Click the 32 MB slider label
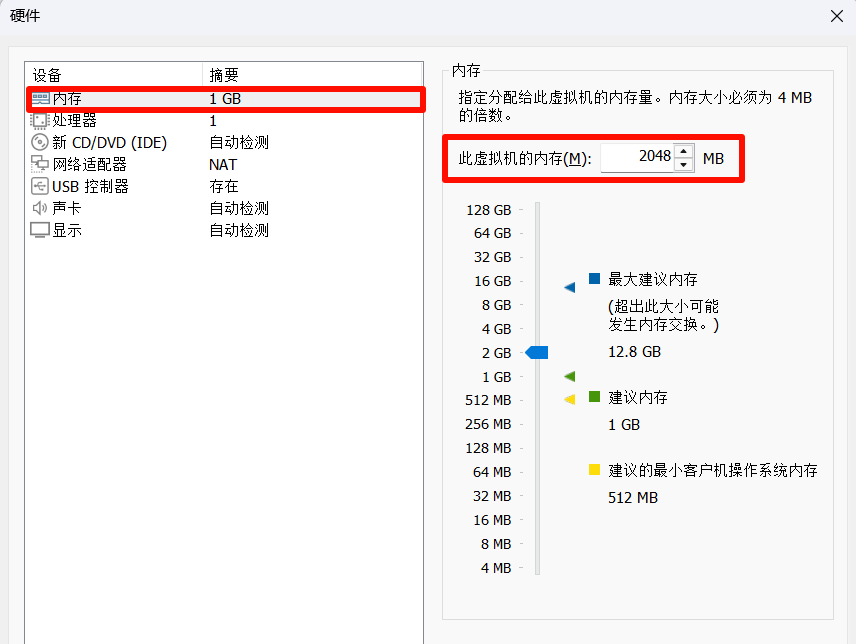This screenshot has width=856, height=644. 492,496
